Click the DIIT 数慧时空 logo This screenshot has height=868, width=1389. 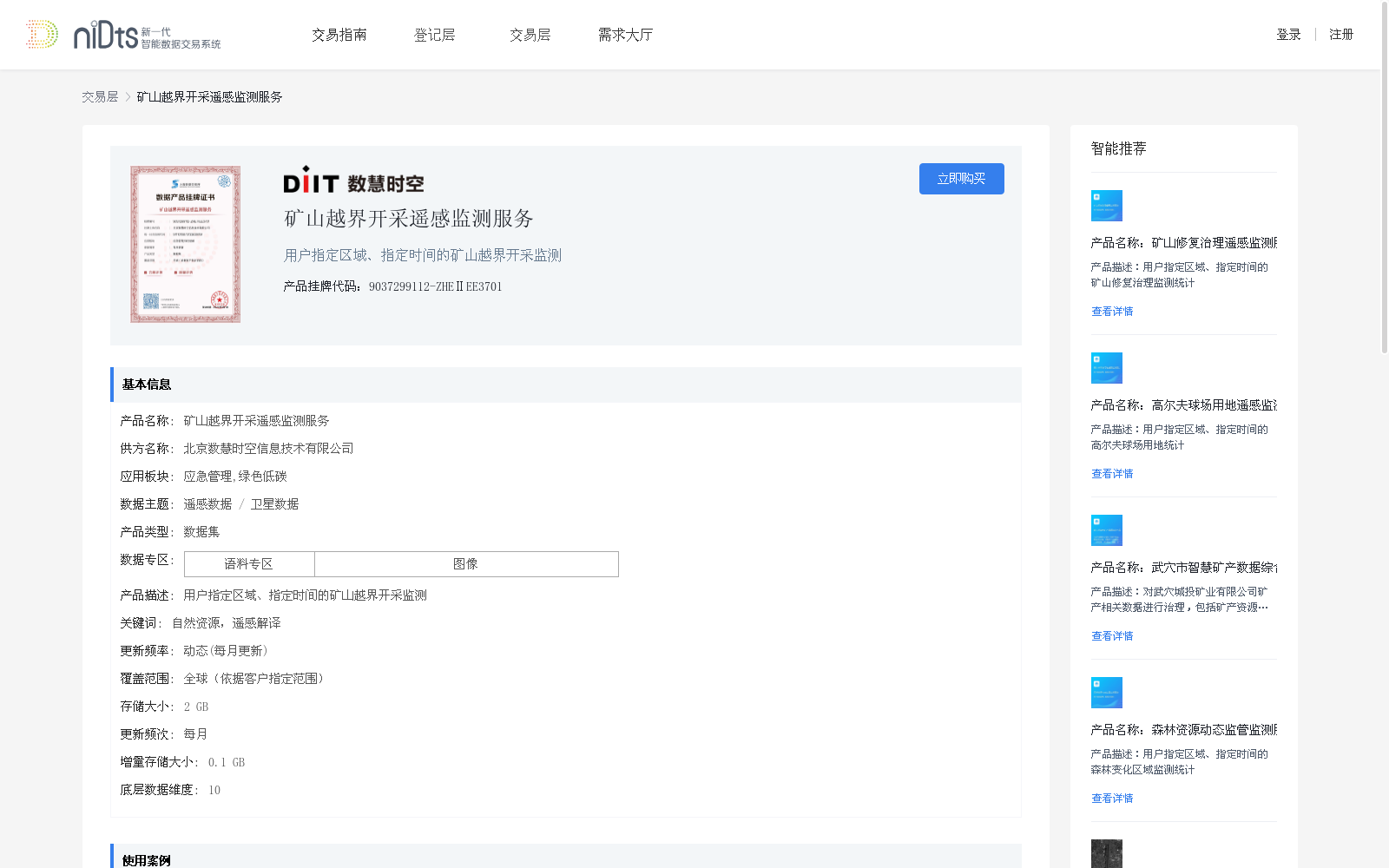click(x=353, y=181)
